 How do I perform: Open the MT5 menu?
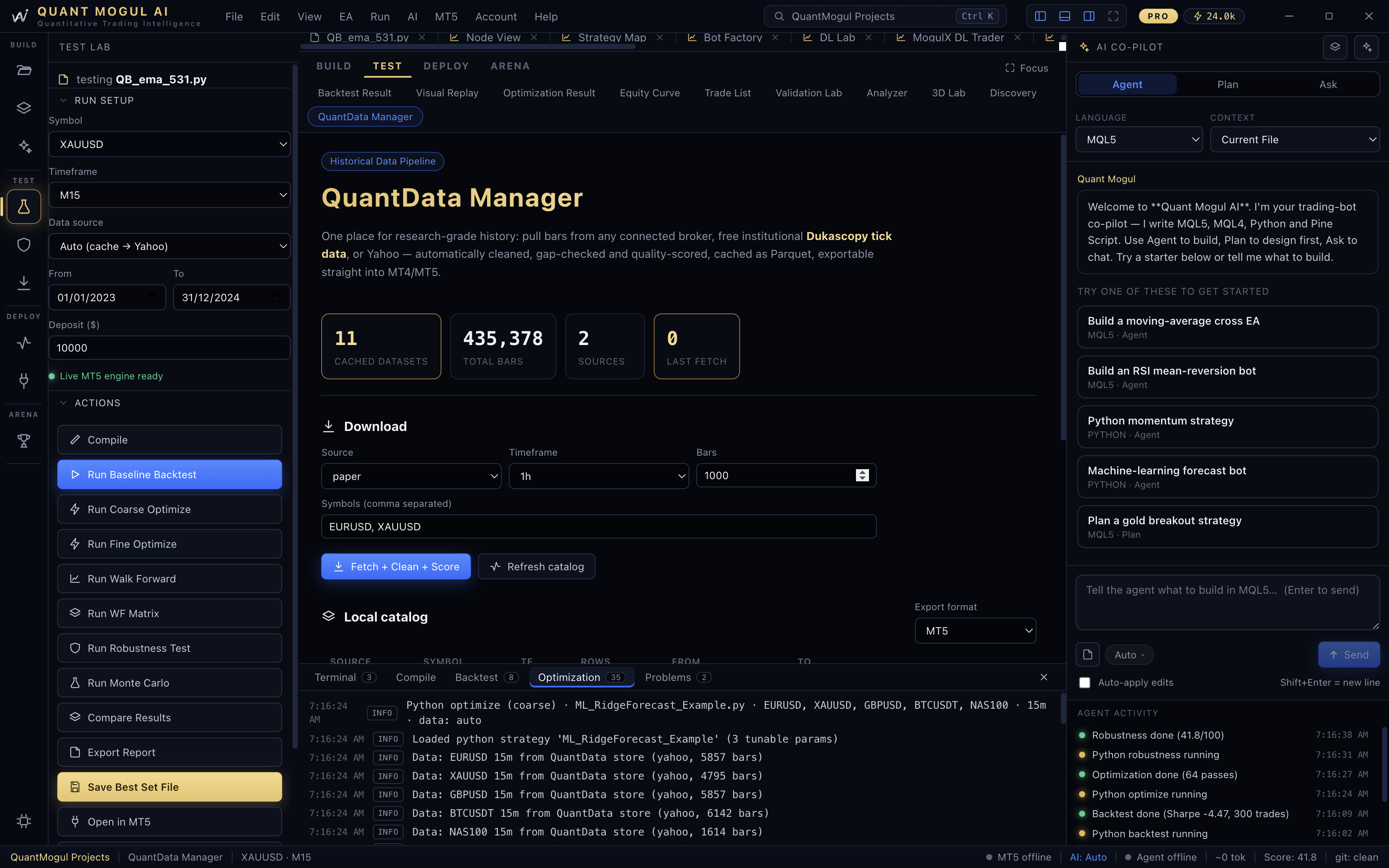click(x=446, y=16)
